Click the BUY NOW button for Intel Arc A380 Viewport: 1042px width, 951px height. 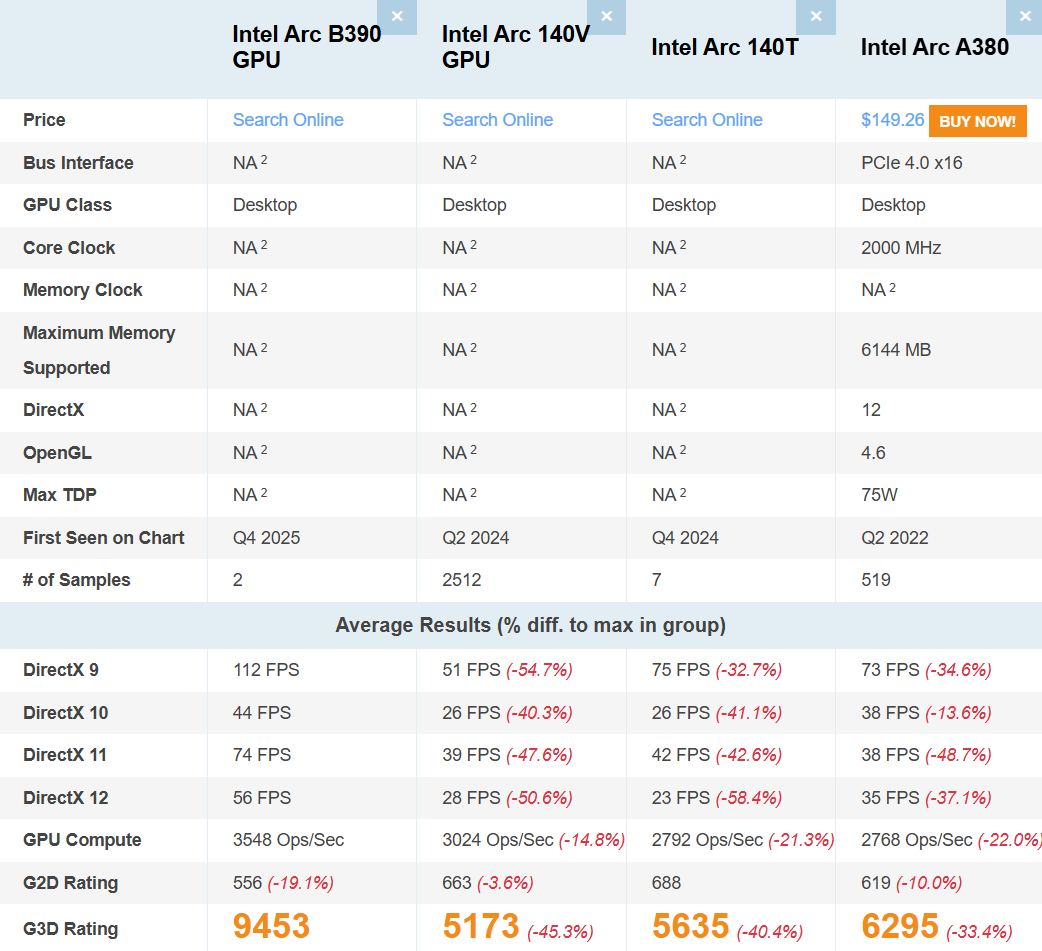[977, 120]
